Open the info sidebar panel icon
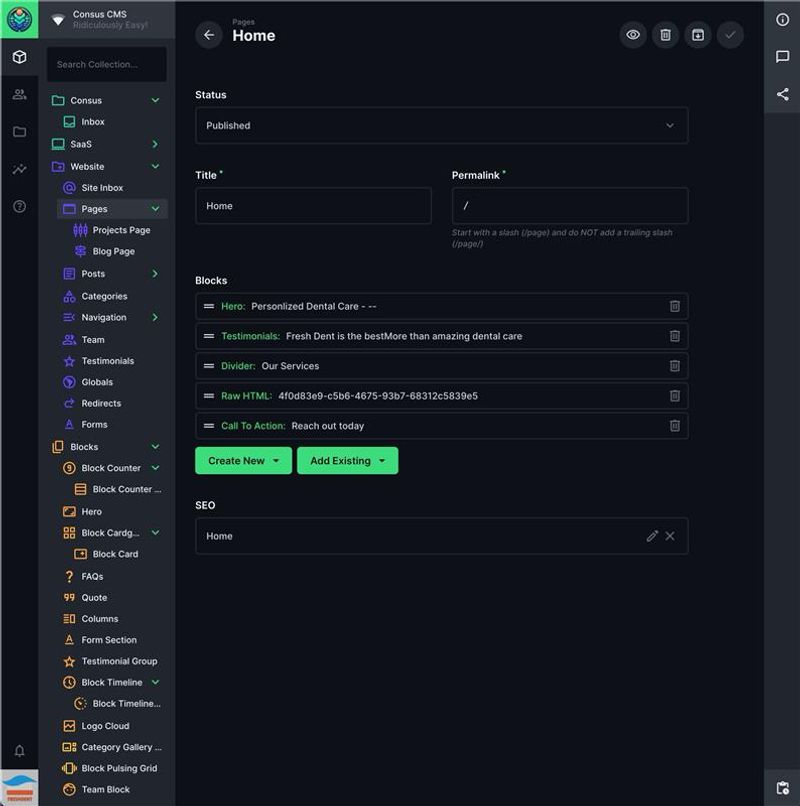Viewport: 800px width, 806px height. click(x=782, y=20)
